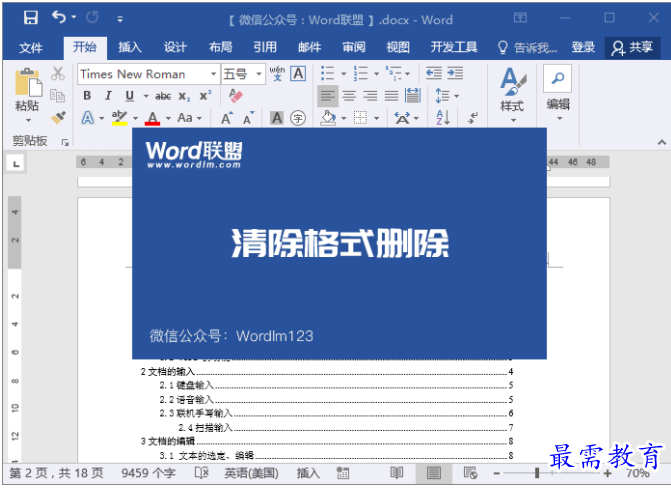Viewport: 671px width, 488px height.
Task: Open the 五号 font size dropdown
Action: tap(258, 74)
